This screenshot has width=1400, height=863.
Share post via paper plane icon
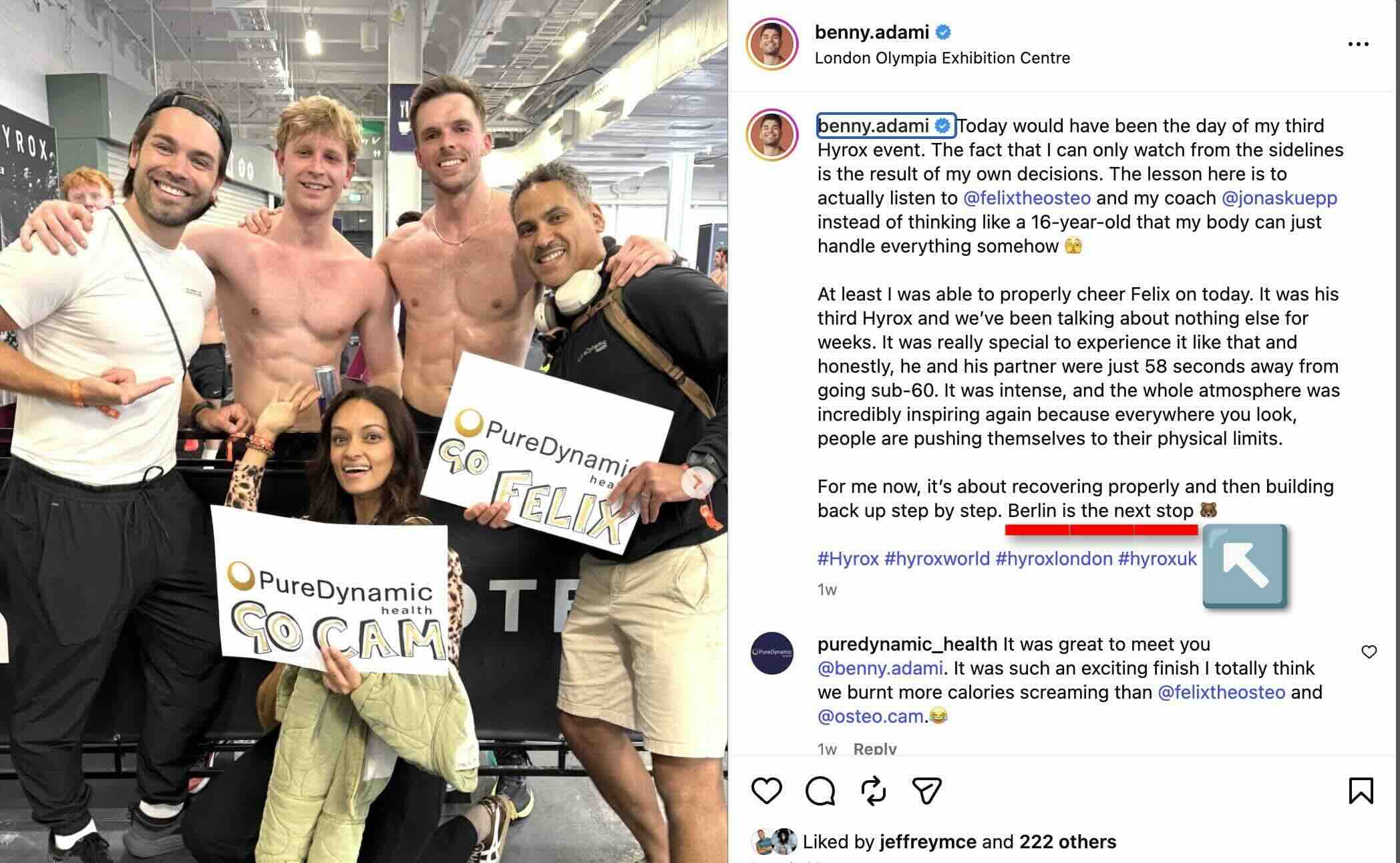pyautogui.click(x=927, y=791)
